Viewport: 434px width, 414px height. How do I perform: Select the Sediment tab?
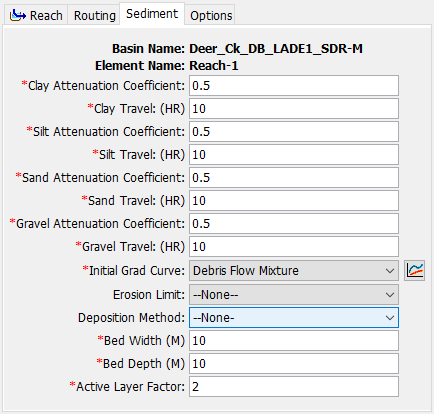coord(152,14)
